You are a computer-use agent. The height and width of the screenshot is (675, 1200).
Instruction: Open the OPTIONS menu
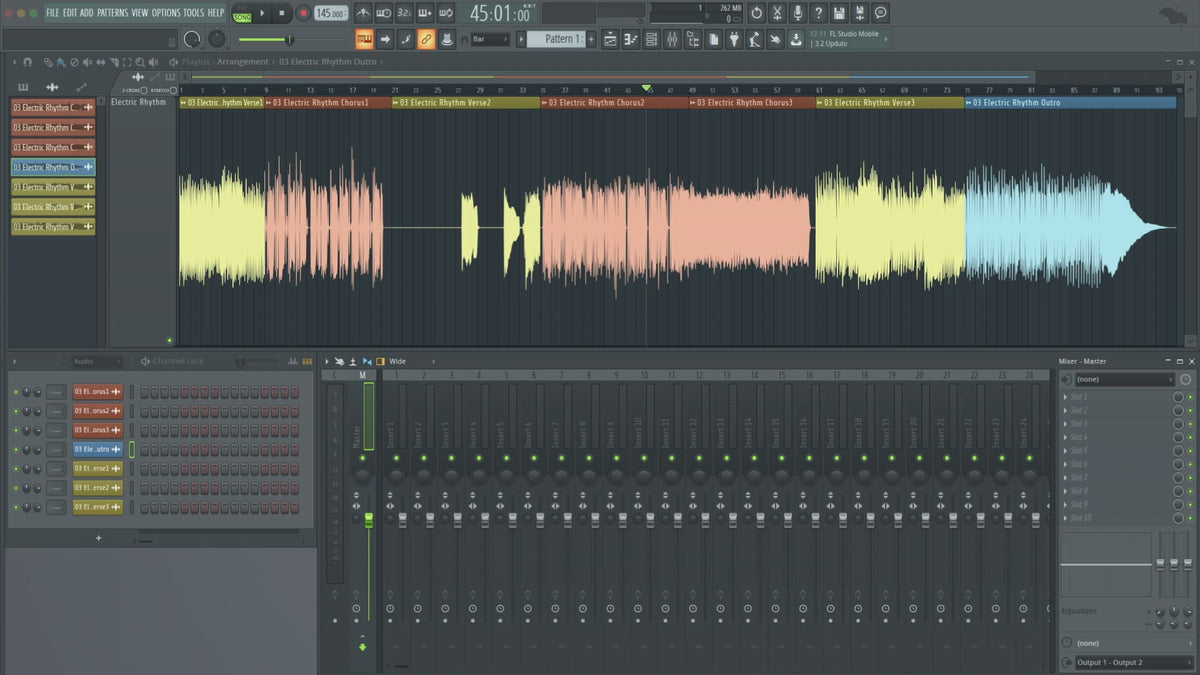tap(165, 13)
